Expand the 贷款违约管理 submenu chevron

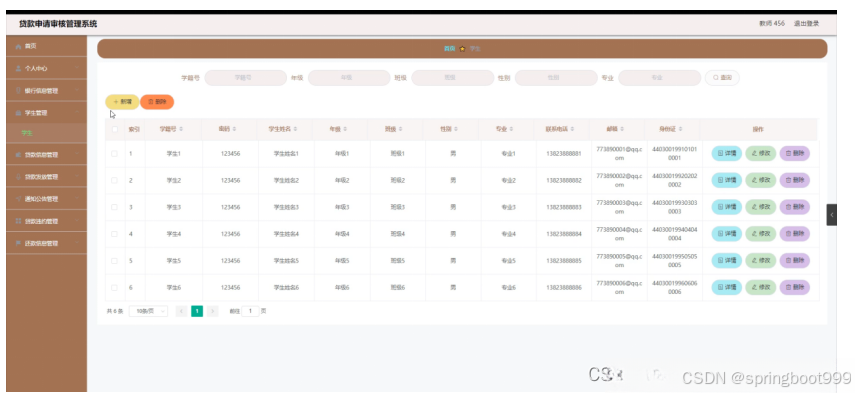point(77,221)
